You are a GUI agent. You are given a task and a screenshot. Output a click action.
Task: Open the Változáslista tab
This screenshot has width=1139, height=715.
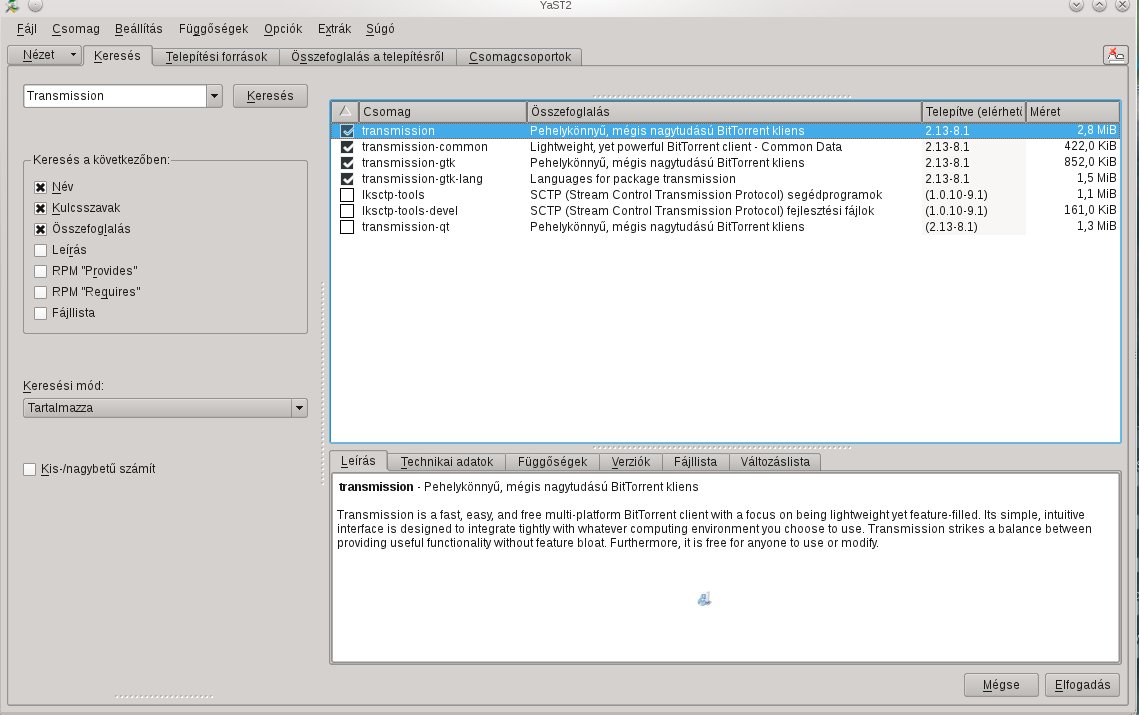(775, 461)
